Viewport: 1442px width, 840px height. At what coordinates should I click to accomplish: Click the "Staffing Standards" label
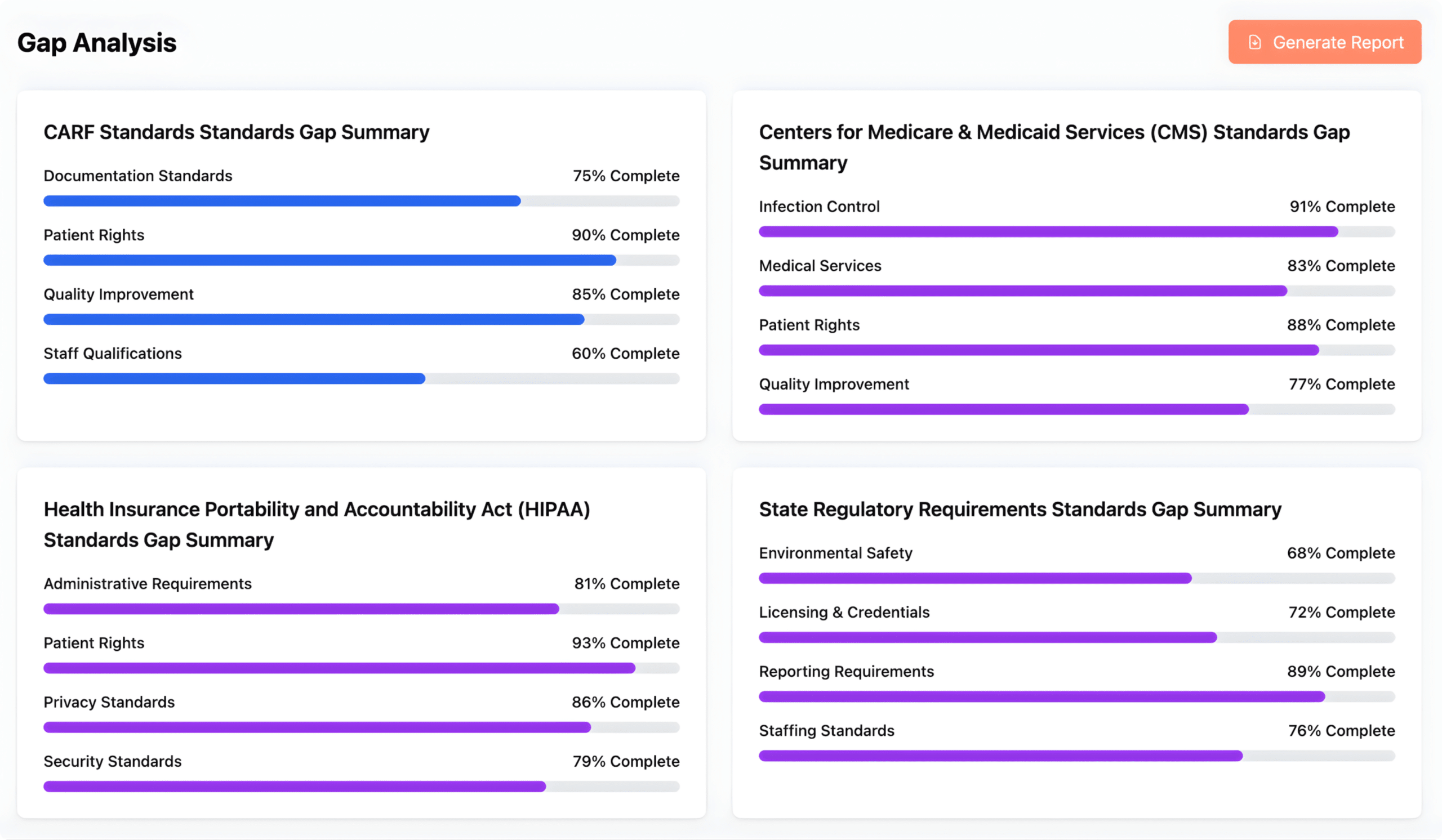click(826, 731)
